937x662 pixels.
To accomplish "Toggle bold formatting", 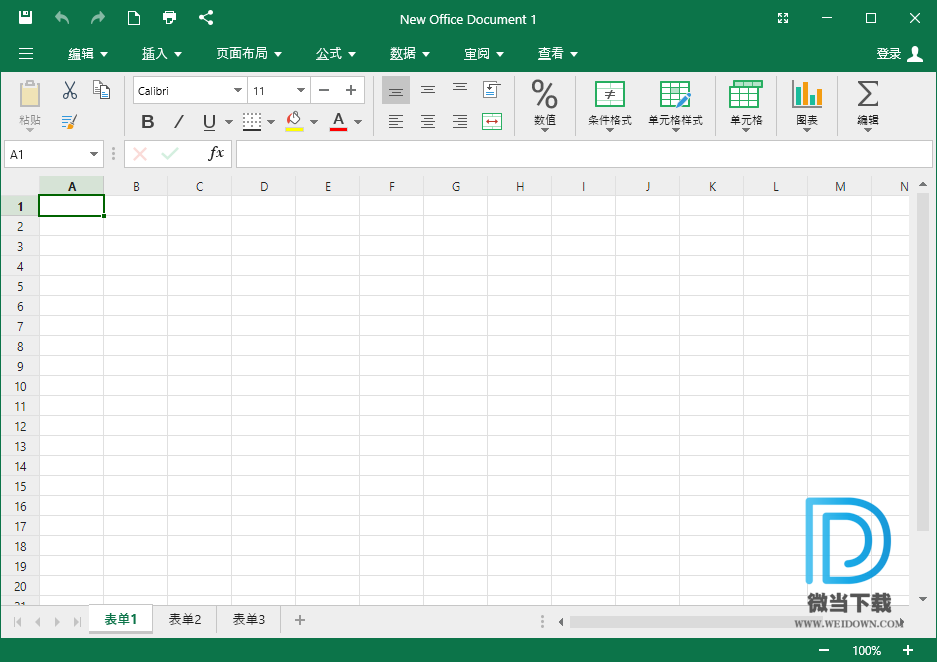I will click(148, 122).
